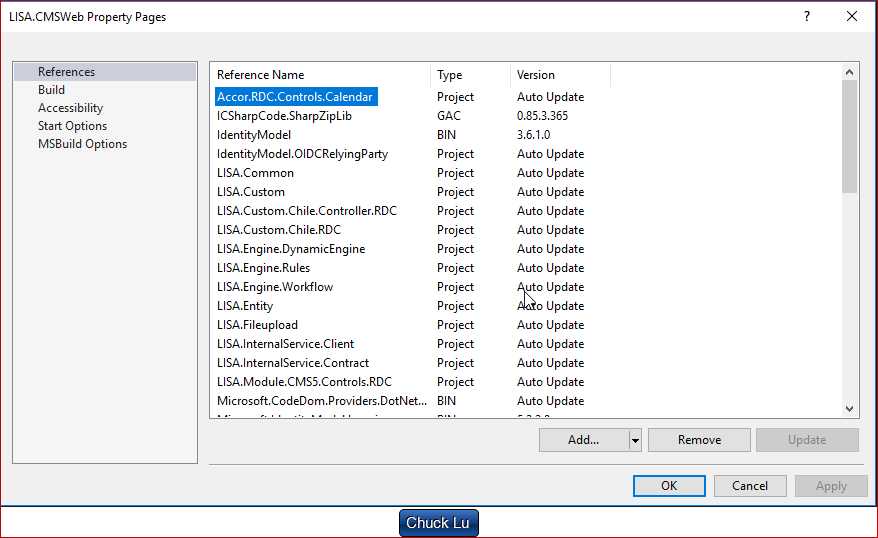Select the LISA.Custom reference
This screenshot has width=878, height=538.
(x=251, y=192)
